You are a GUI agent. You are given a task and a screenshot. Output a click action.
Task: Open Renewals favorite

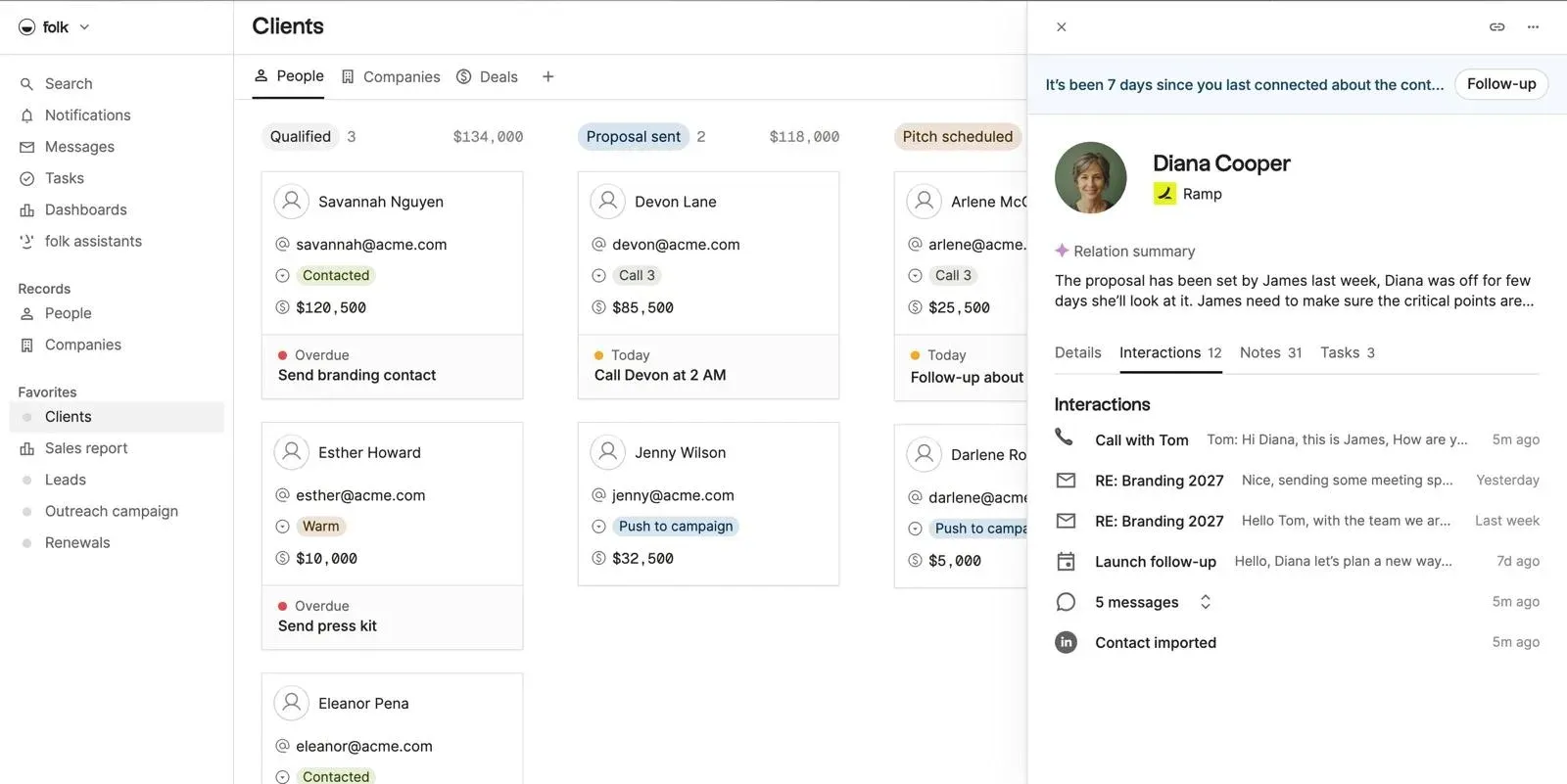click(x=77, y=542)
